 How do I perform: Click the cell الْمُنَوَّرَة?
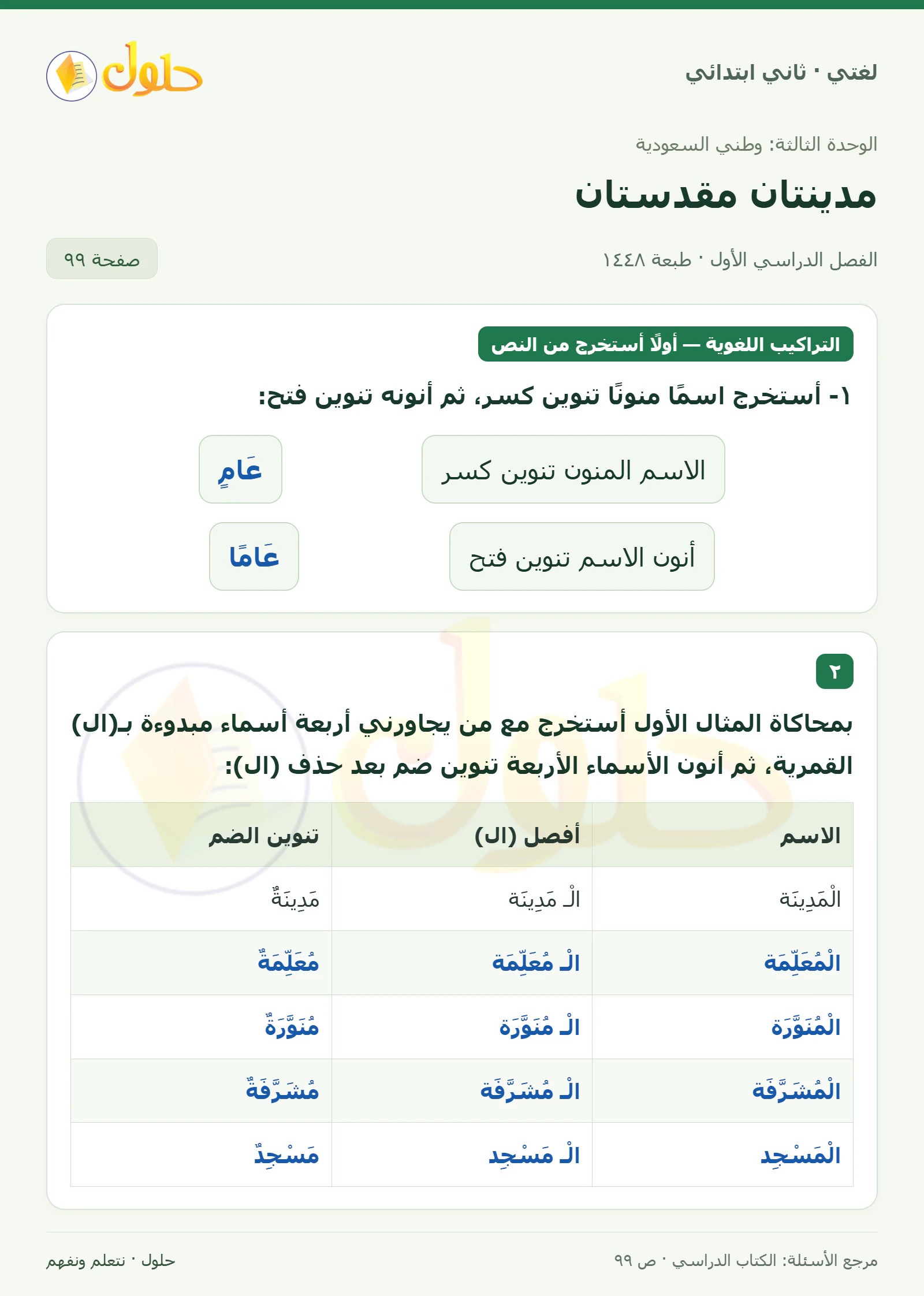coord(722,1027)
